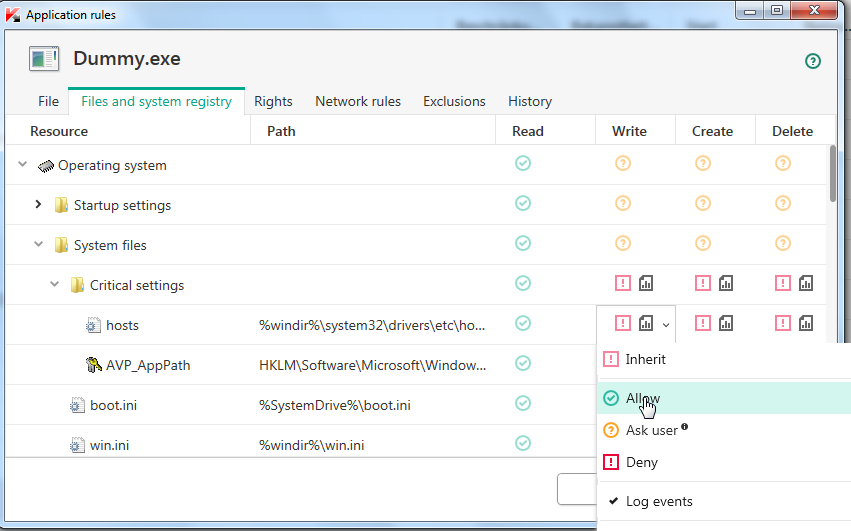Click Delete deny icon for hosts row
This screenshot has width=851, height=531.
[x=783, y=323]
